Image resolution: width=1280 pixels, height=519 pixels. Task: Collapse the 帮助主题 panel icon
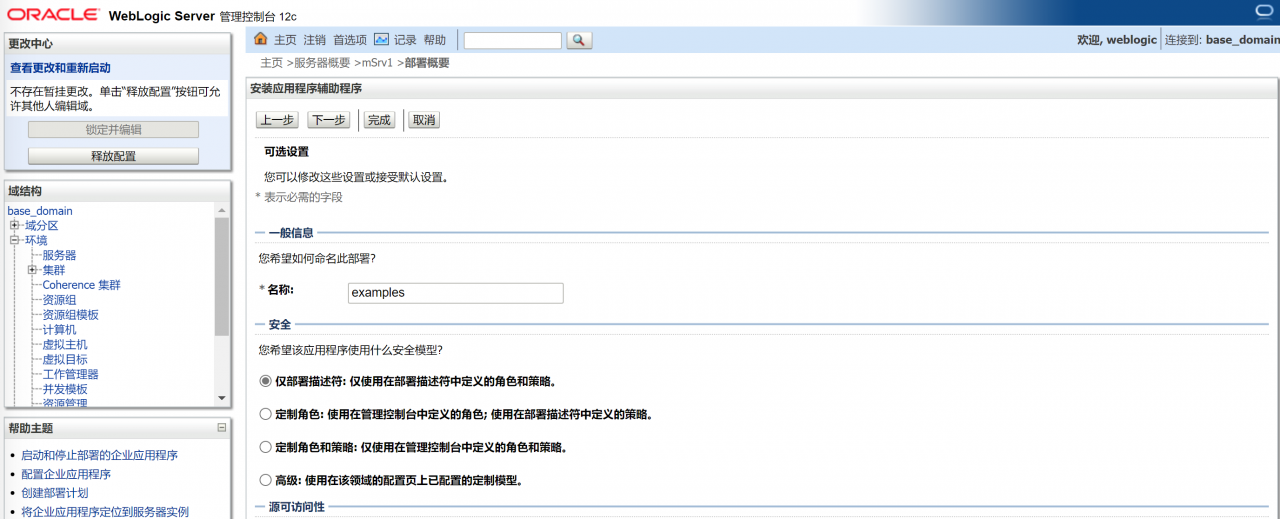(222, 428)
